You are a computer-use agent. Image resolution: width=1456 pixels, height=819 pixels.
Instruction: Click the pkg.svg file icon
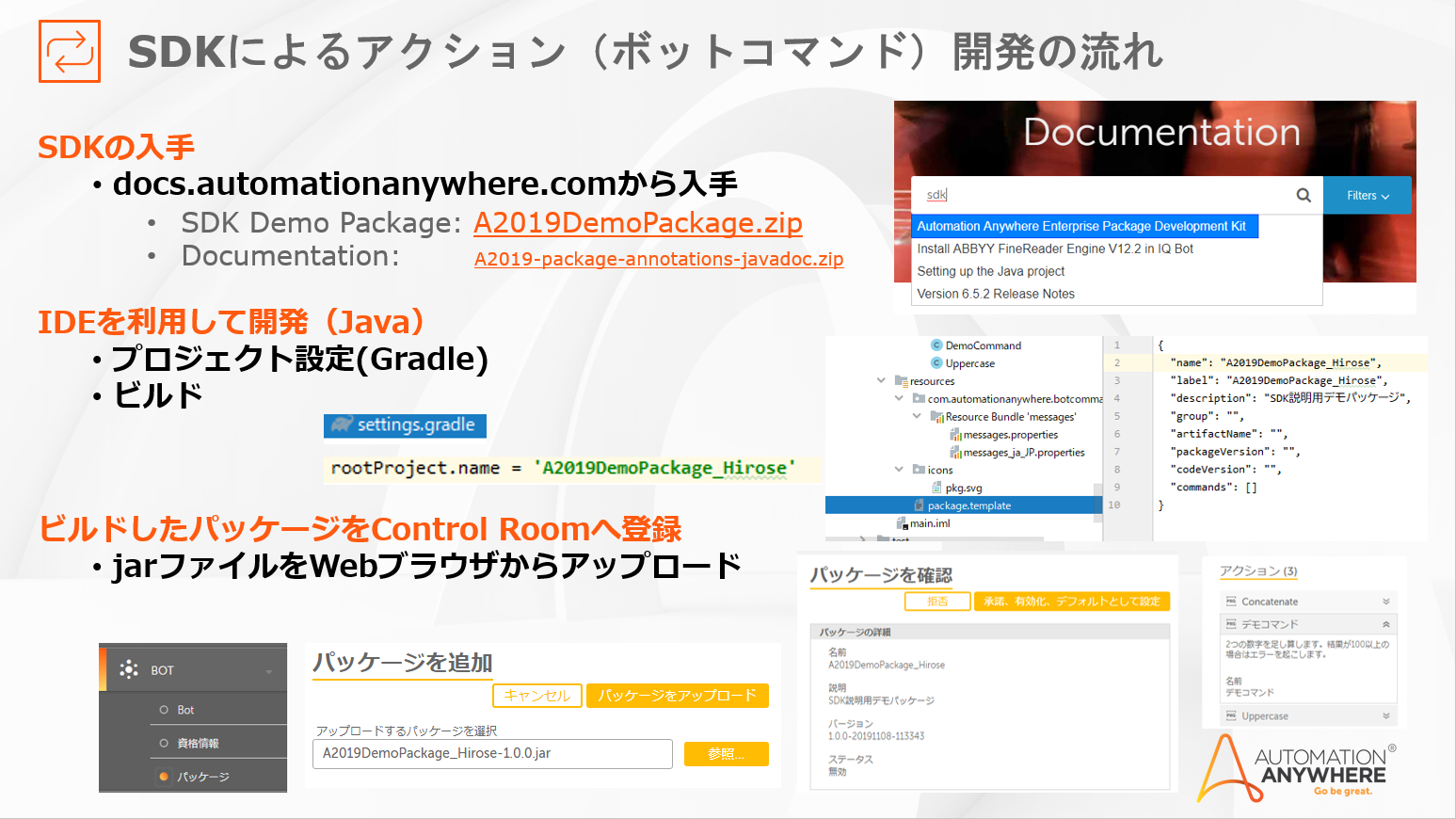(x=937, y=488)
